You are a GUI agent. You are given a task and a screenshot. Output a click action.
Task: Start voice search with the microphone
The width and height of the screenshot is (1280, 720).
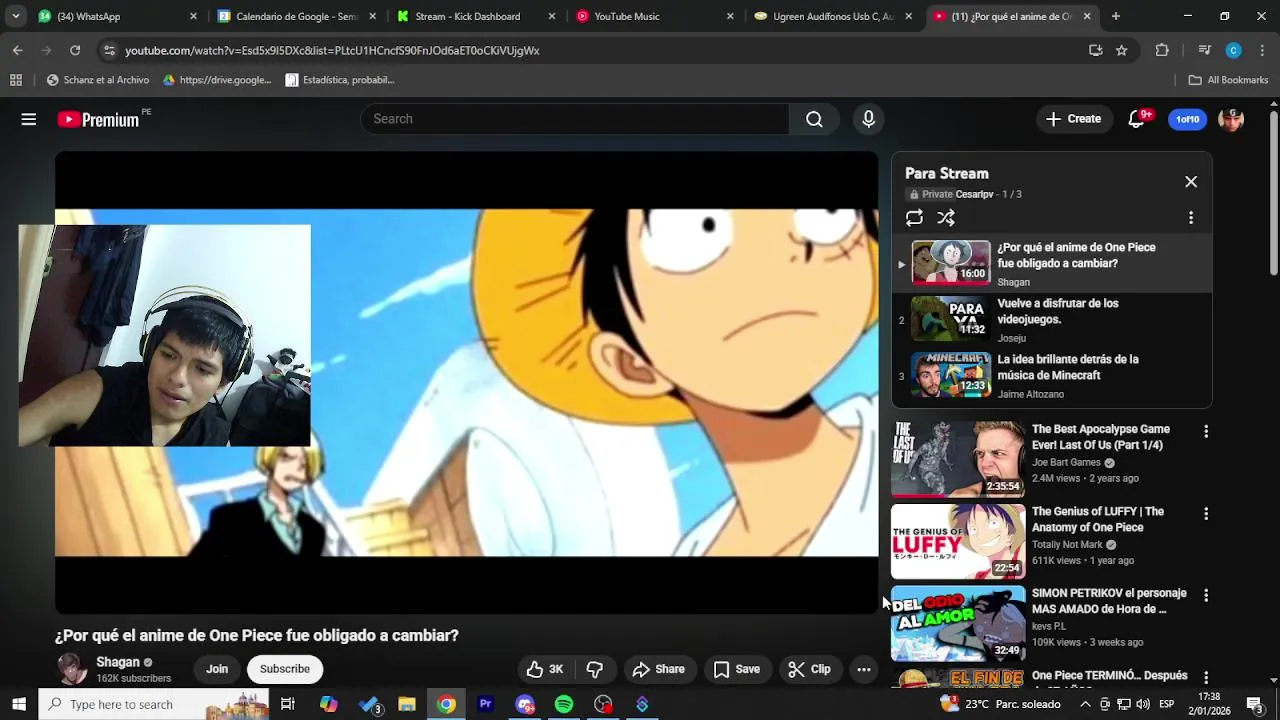(x=868, y=119)
